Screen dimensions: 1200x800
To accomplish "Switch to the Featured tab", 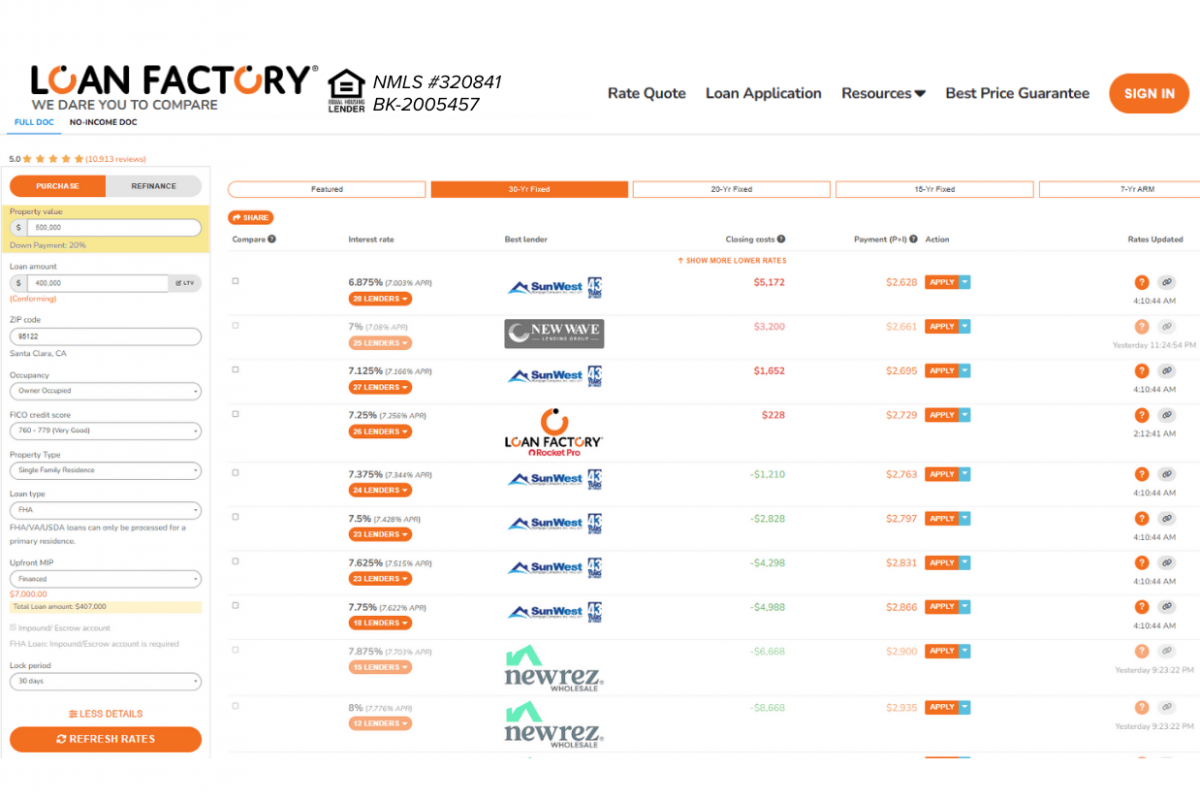I will point(327,189).
